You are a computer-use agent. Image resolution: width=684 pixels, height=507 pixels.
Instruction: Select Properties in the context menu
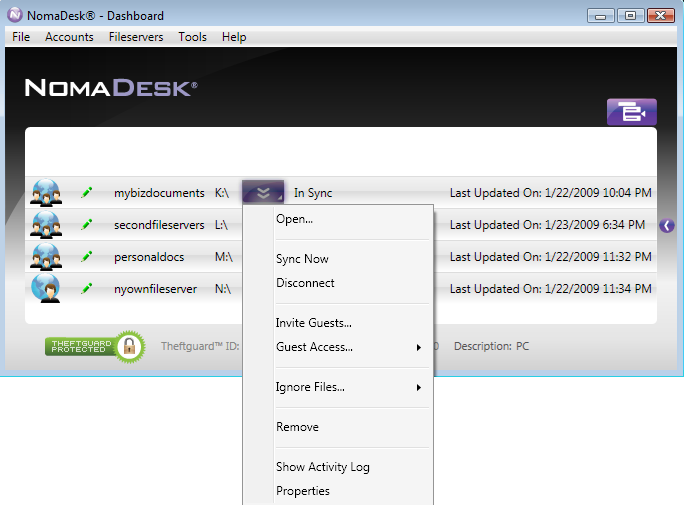[303, 491]
